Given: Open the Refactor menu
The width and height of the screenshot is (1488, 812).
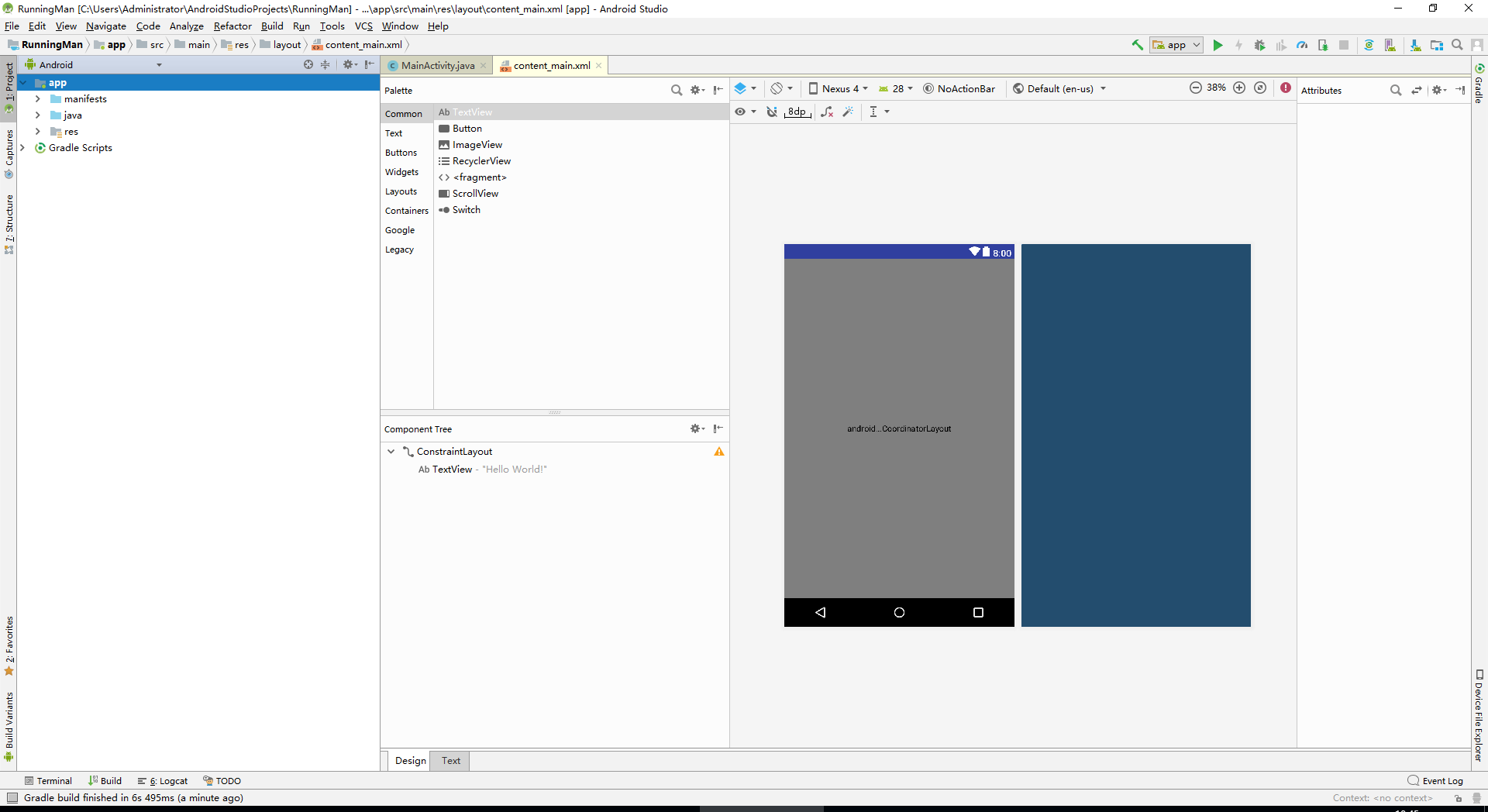Looking at the screenshot, I should pyautogui.click(x=232, y=26).
